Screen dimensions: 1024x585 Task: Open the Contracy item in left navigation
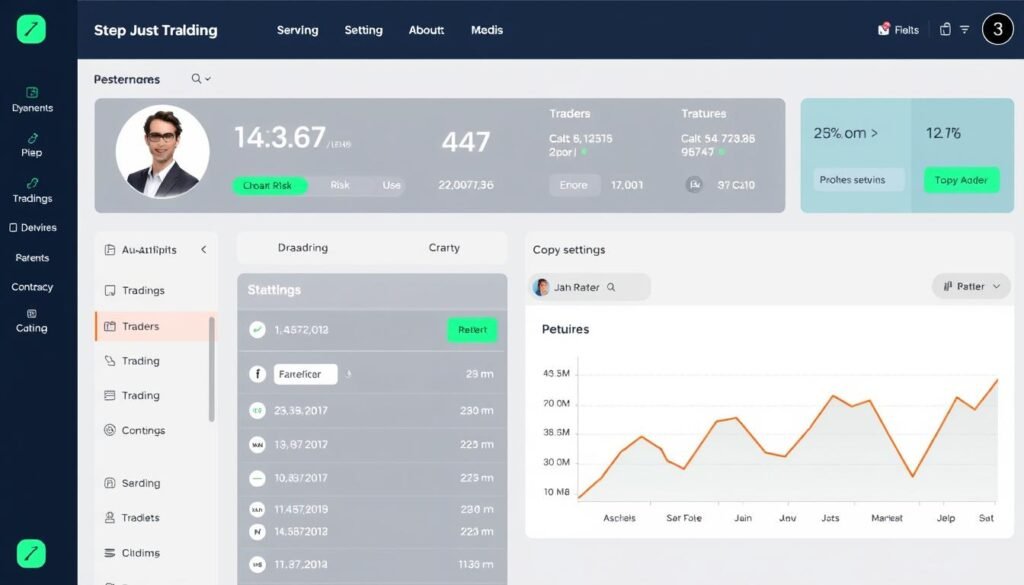click(x=32, y=287)
